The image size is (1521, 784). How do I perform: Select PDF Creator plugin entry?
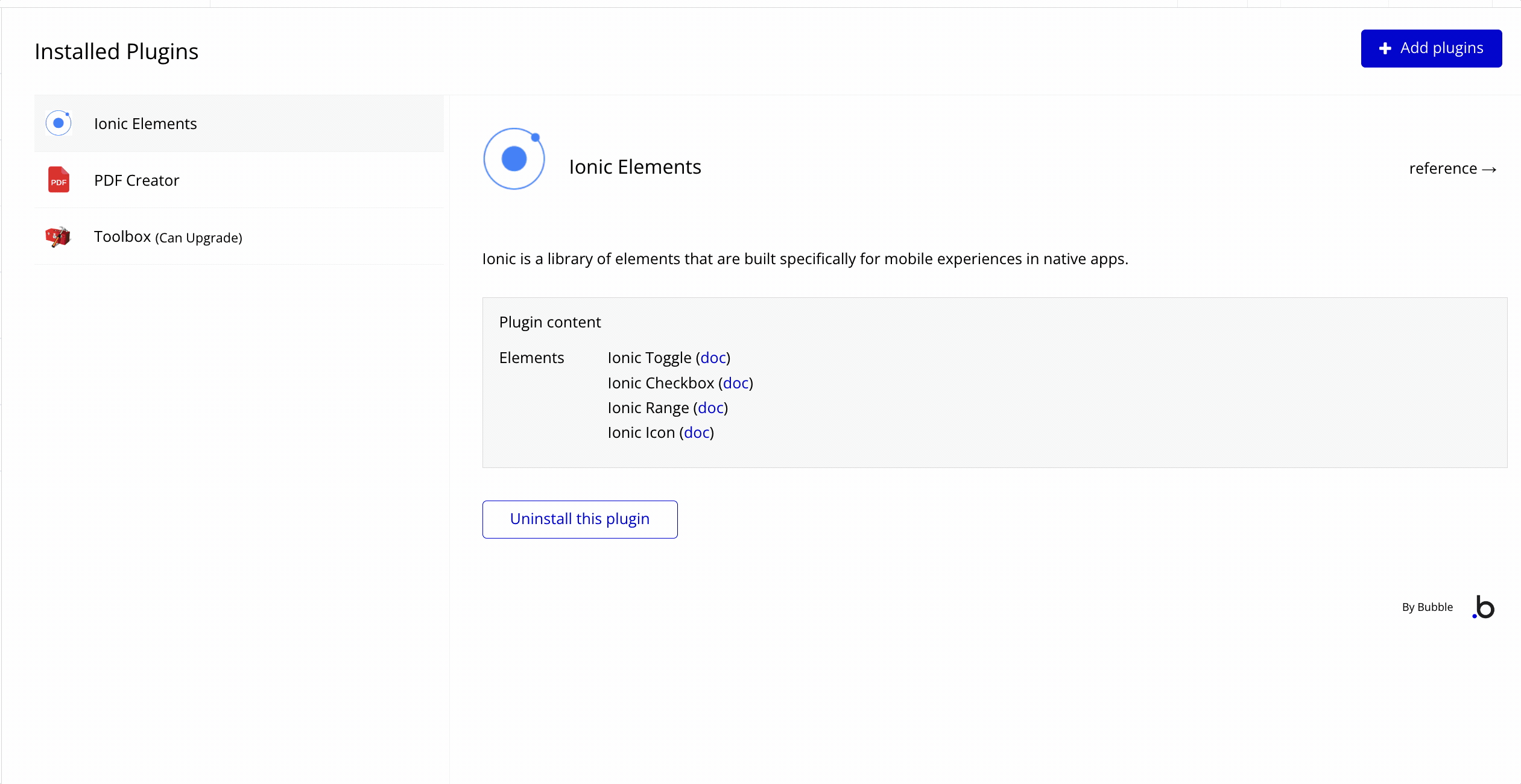[x=137, y=180]
